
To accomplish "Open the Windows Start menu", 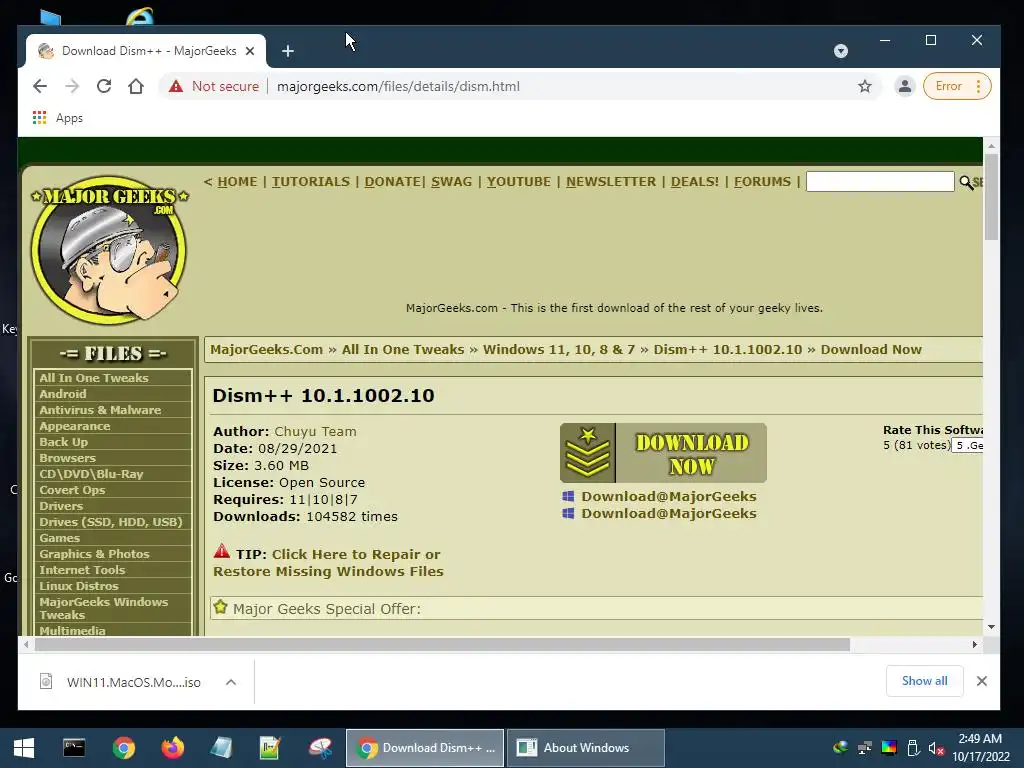I will [24, 748].
